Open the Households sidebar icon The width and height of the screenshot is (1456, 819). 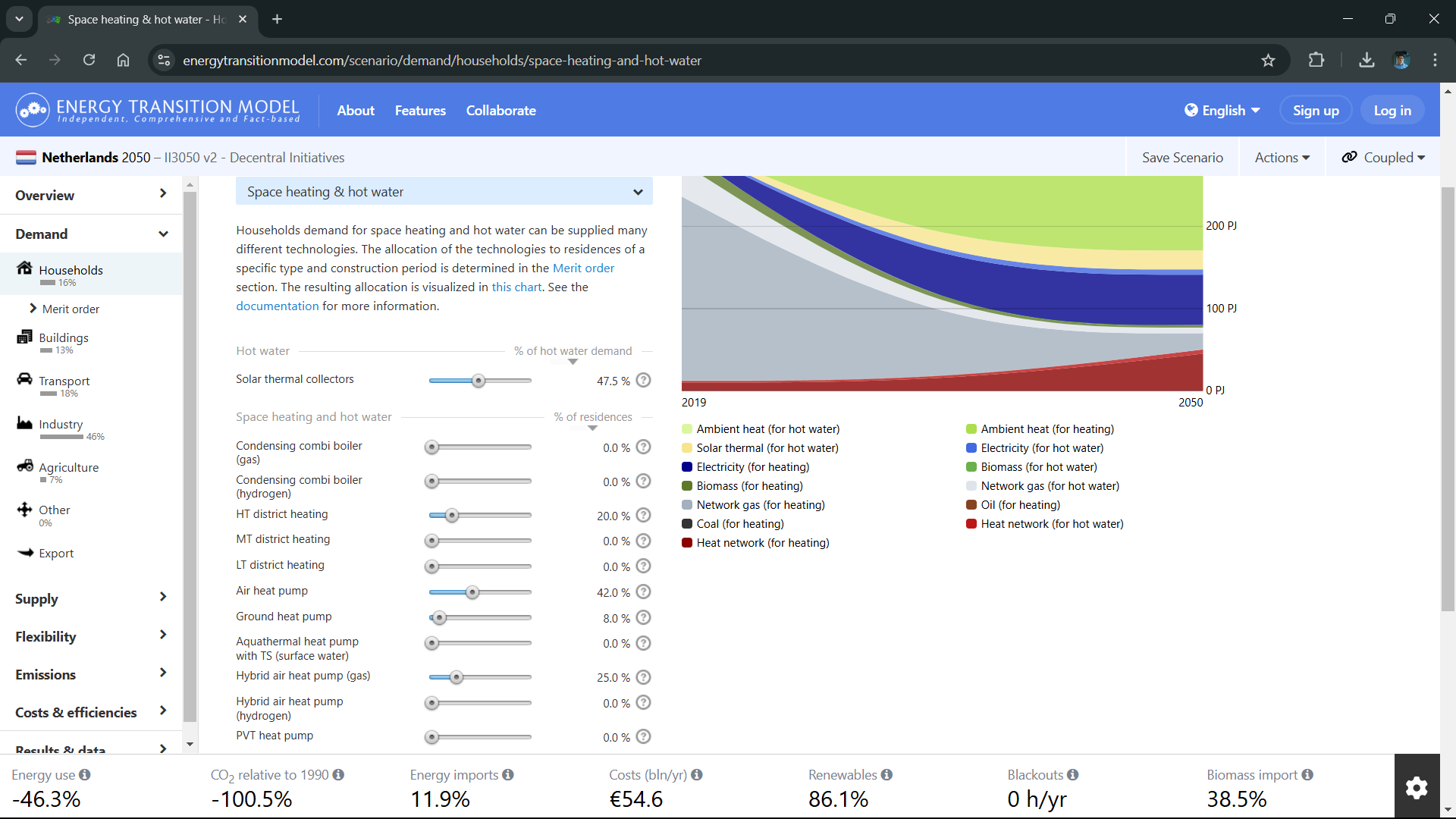point(24,268)
